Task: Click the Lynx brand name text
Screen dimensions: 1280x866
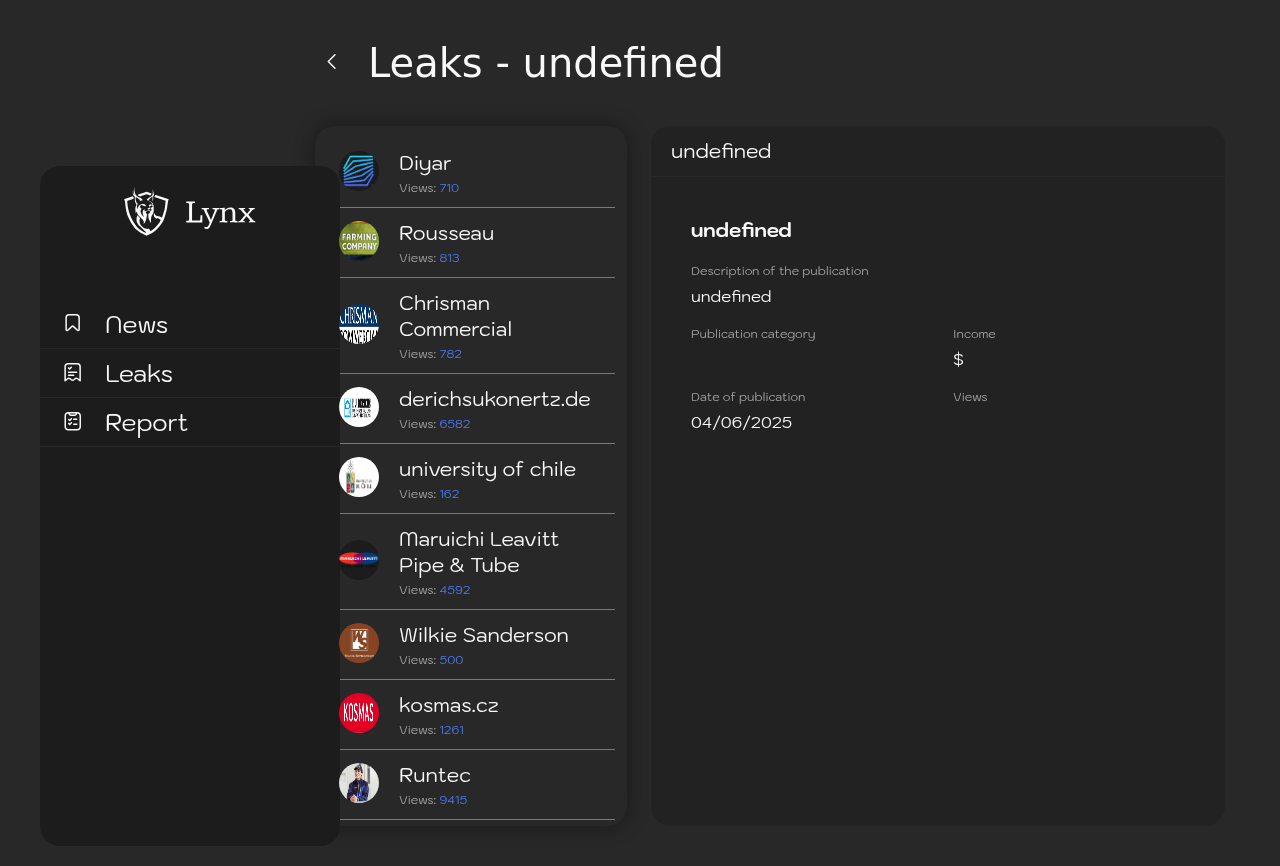Action: 220,213
